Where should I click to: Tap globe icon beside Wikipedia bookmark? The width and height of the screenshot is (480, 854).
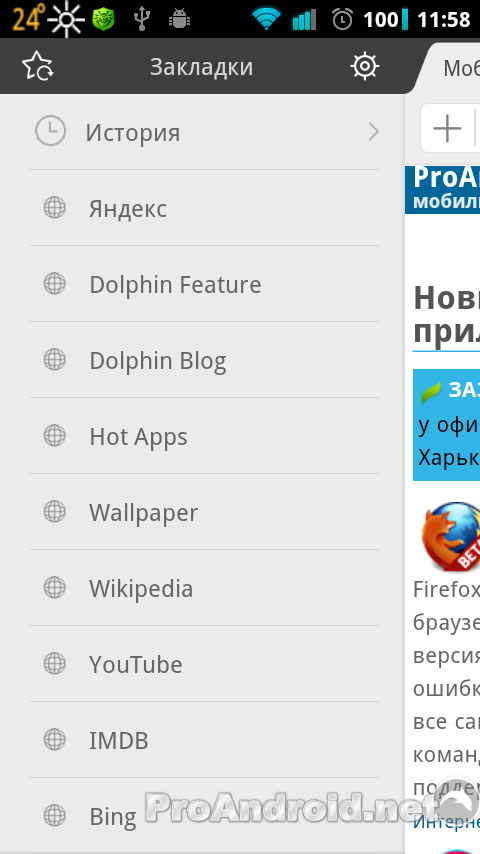(54, 588)
